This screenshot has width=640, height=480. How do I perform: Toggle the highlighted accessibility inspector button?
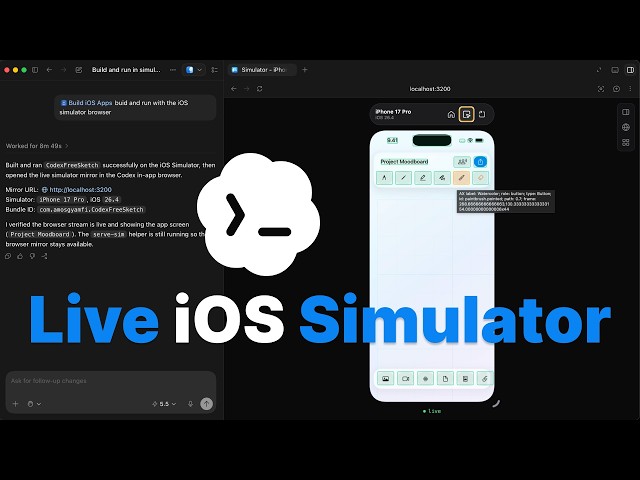(x=467, y=114)
